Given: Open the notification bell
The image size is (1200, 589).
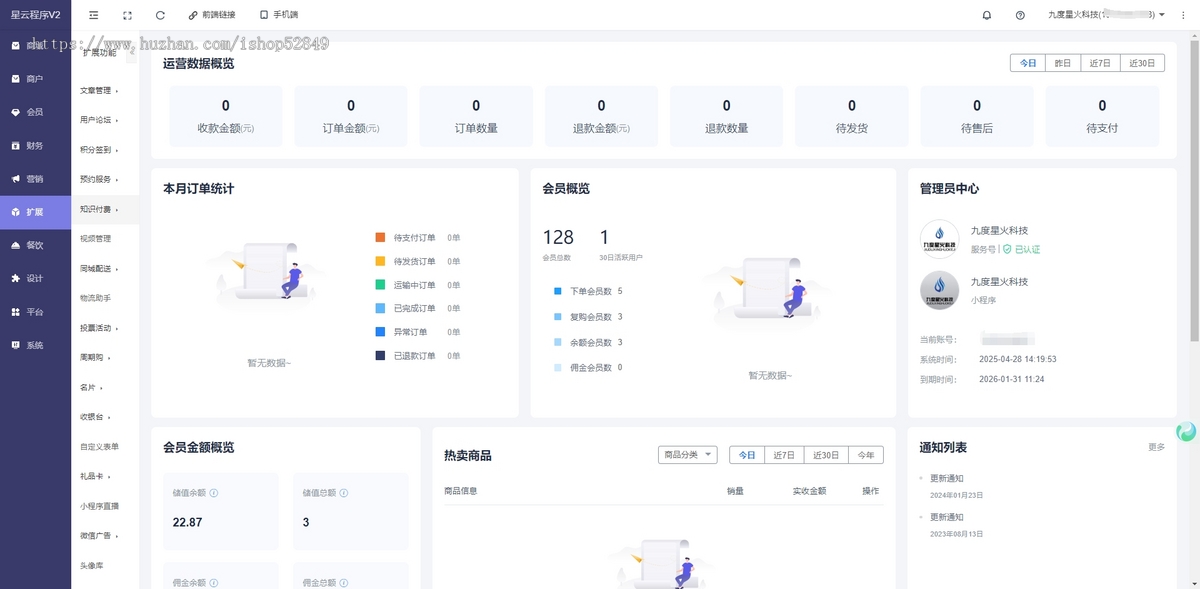Looking at the screenshot, I should point(987,15).
